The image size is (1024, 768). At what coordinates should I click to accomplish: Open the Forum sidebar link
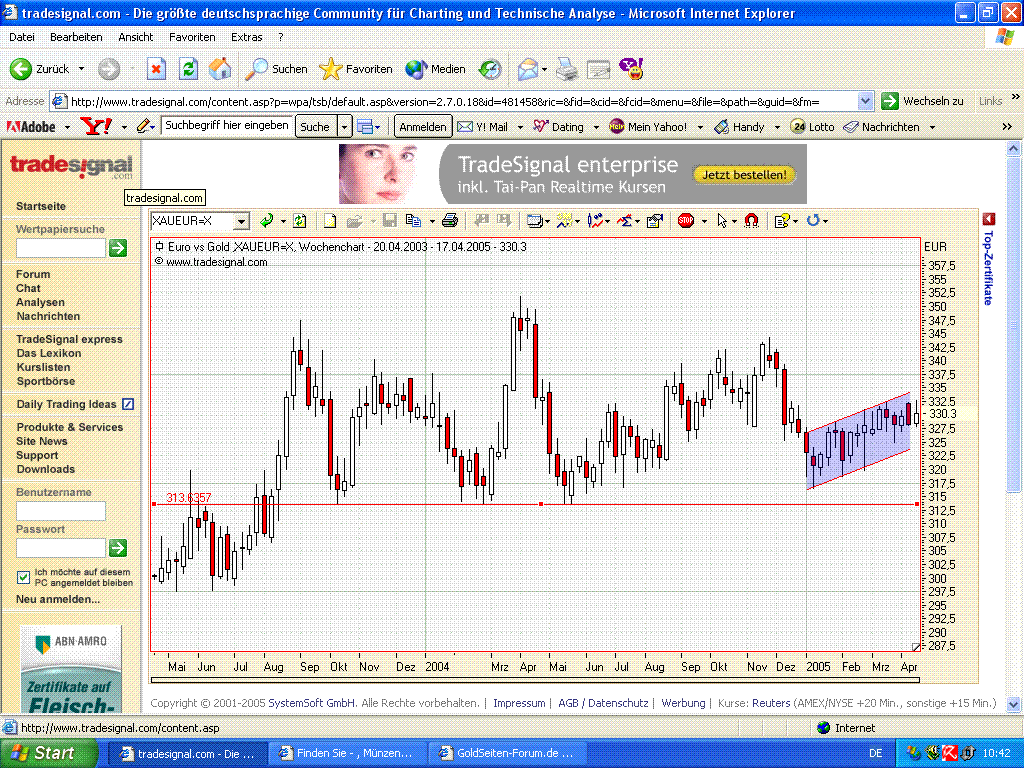(x=33, y=274)
